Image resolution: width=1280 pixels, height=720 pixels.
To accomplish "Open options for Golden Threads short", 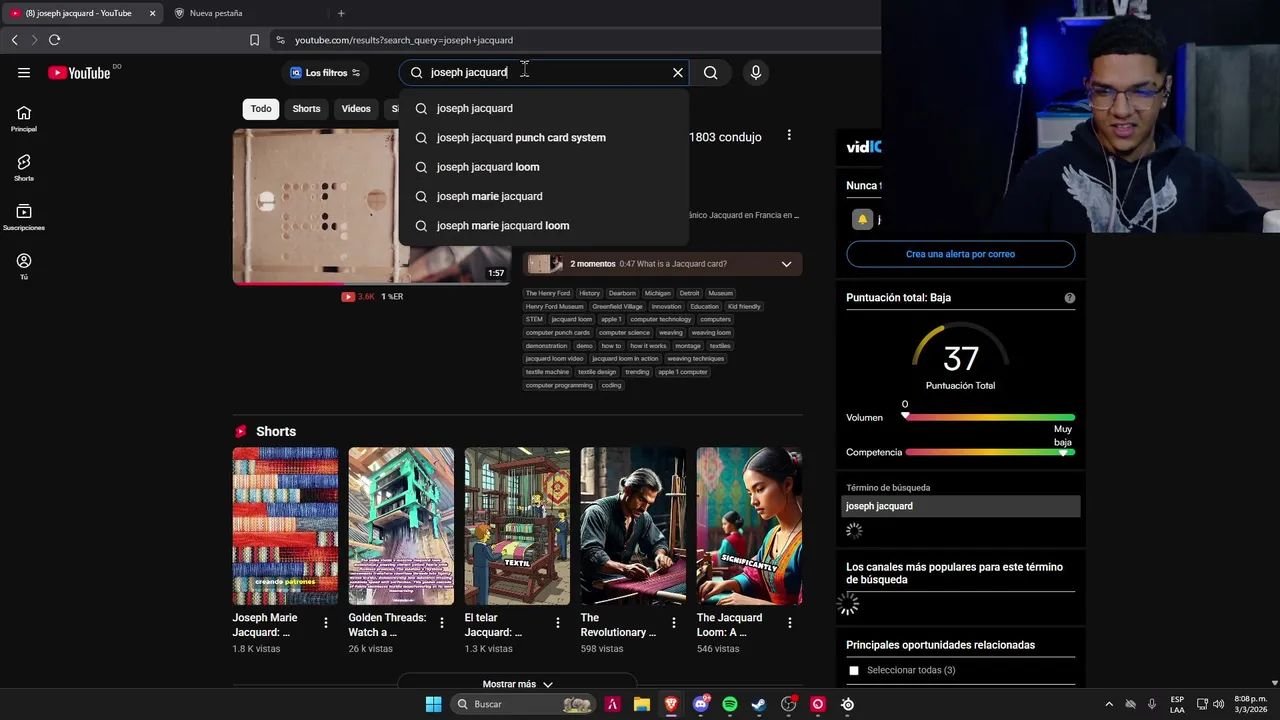I will coord(442,622).
